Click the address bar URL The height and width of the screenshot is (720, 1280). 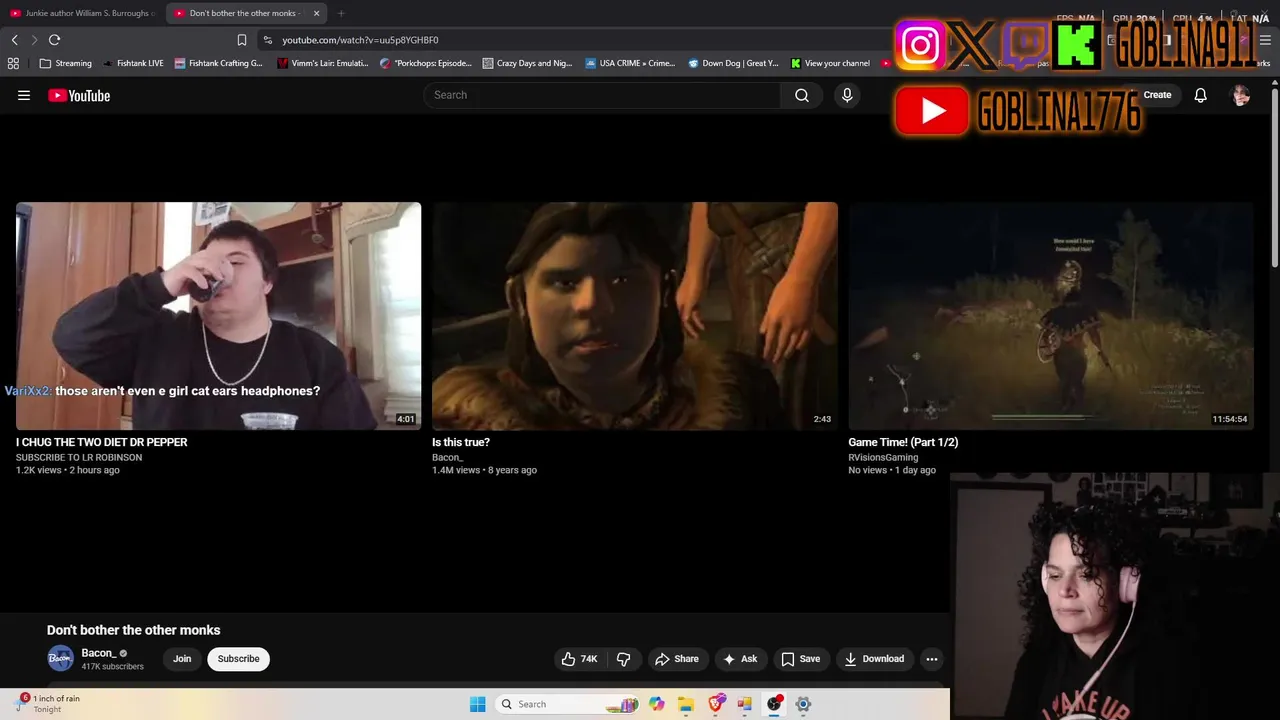[x=360, y=40]
